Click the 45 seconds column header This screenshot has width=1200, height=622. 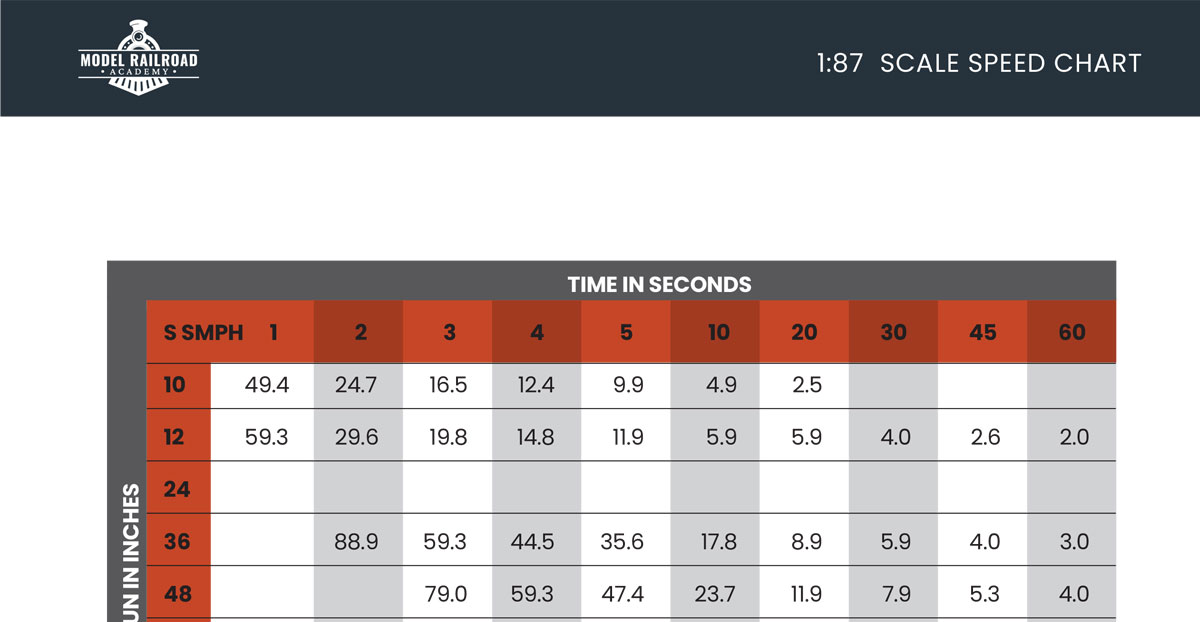coord(983,332)
